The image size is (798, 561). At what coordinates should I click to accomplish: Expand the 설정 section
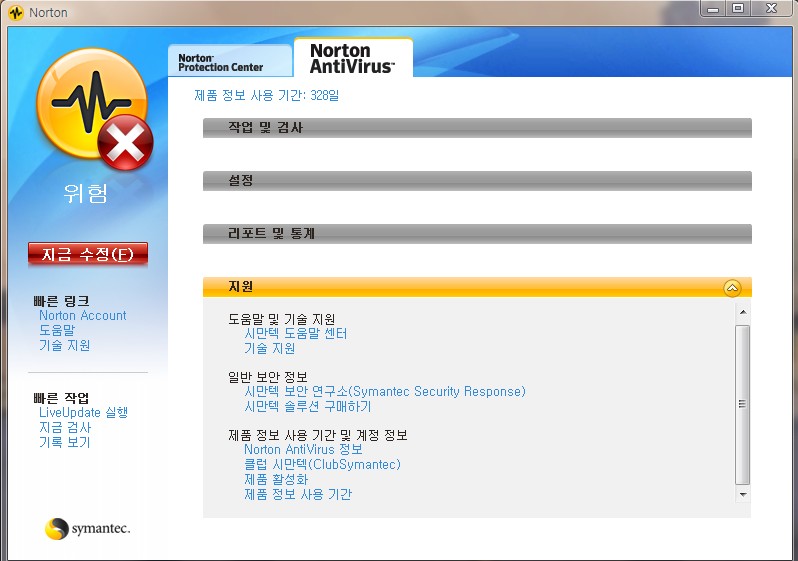pos(477,180)
